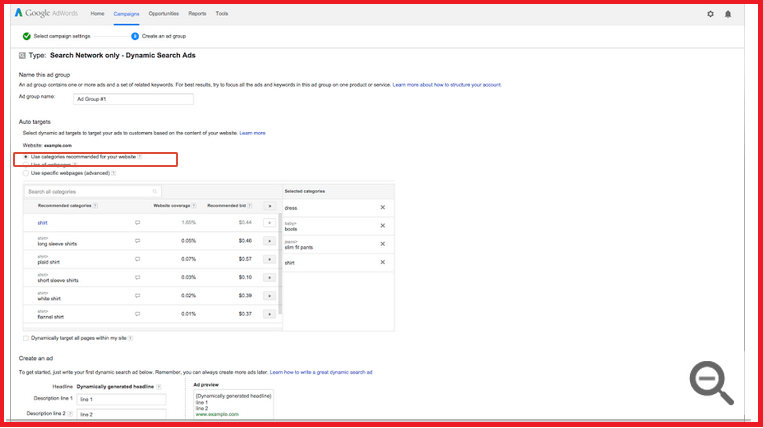The height and width of the screenshot is (428, 763).
Task: Open the notifications bell
Action: [x=727, y=14]
